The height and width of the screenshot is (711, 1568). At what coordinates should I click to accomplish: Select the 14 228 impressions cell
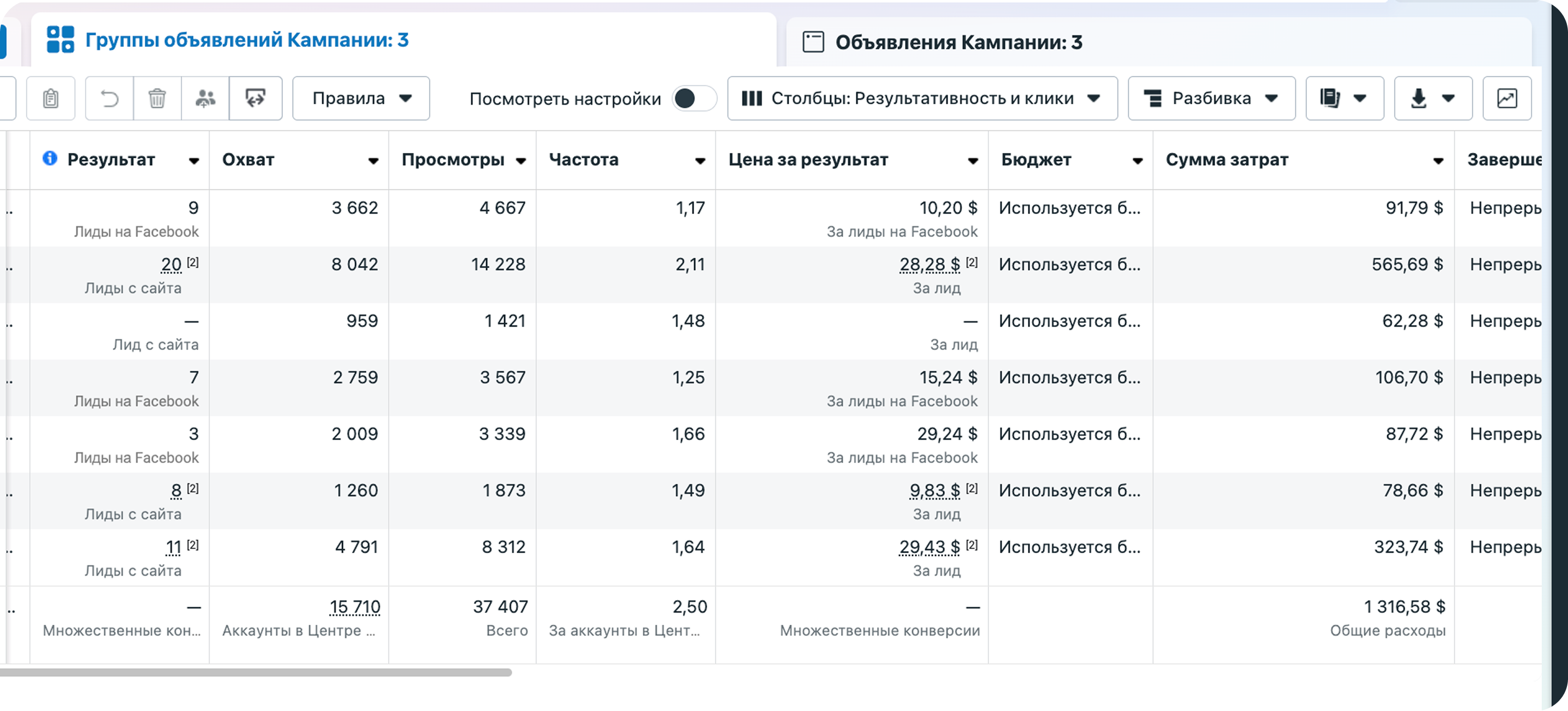click(x=498, y=264)
